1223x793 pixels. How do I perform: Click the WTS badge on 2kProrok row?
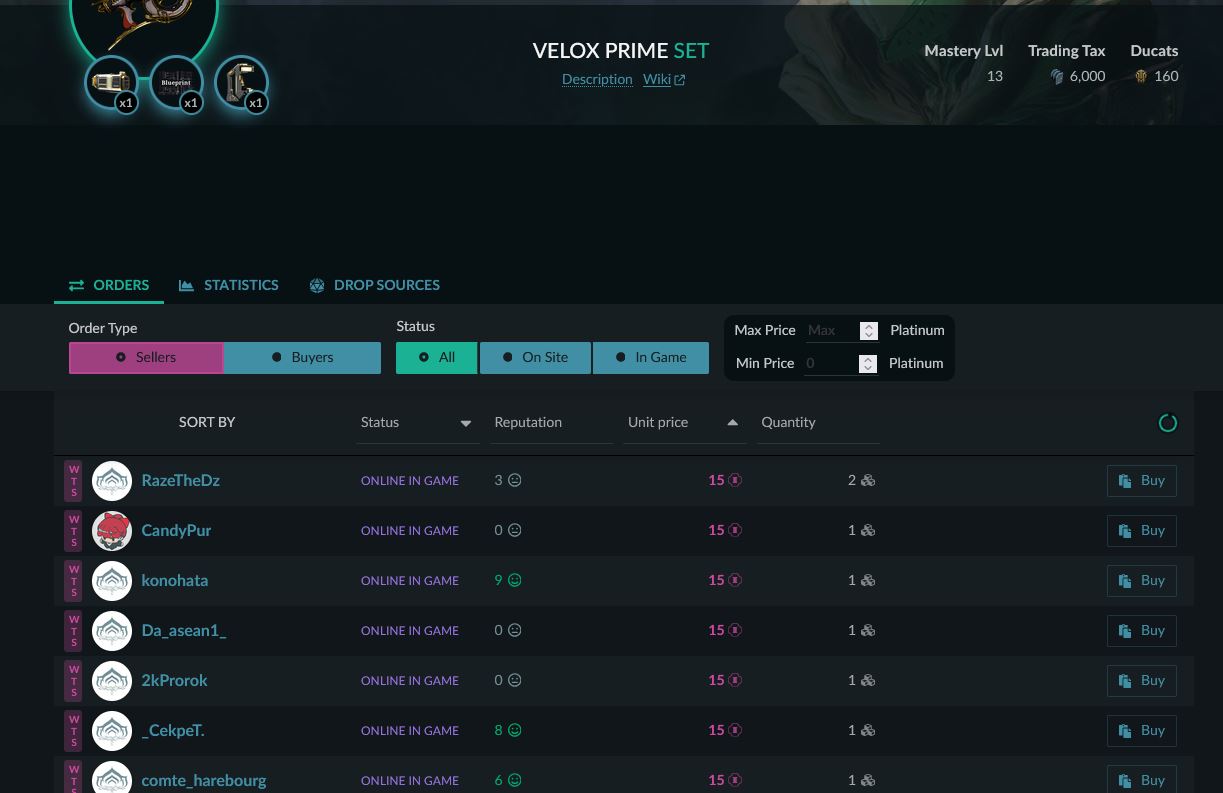click(73, 681)
